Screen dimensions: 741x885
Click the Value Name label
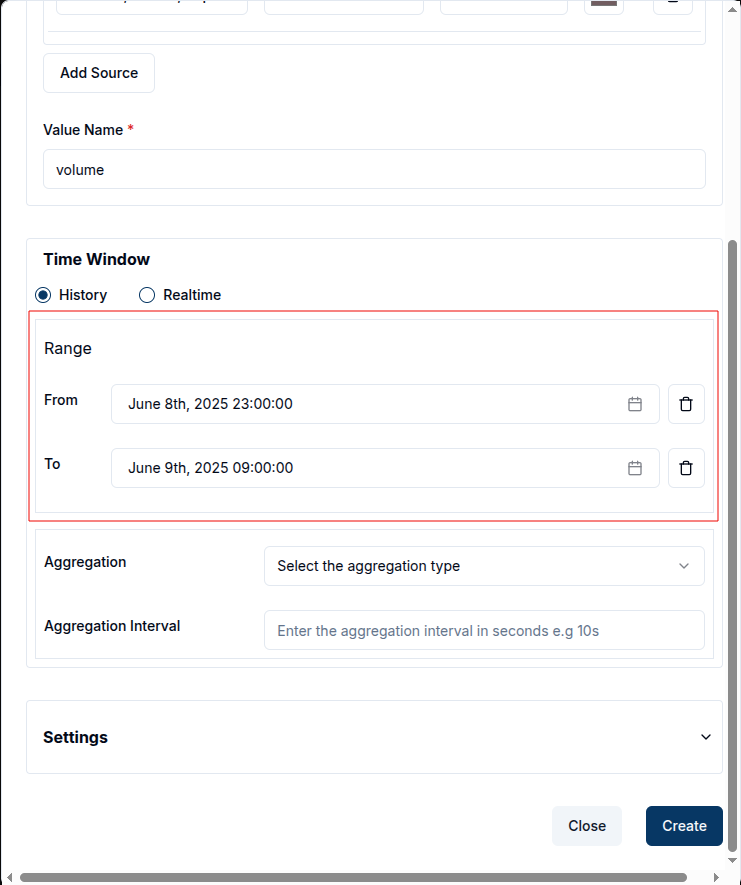[83, 130]
